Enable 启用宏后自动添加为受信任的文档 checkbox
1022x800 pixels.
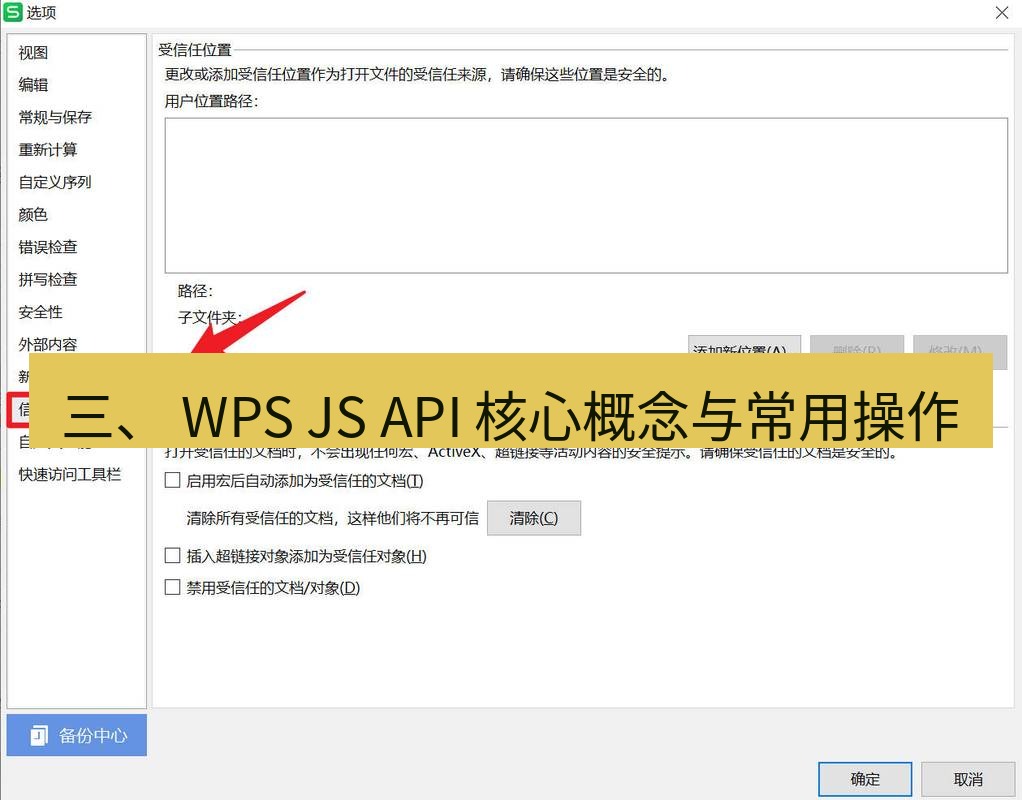click(173, 481)
